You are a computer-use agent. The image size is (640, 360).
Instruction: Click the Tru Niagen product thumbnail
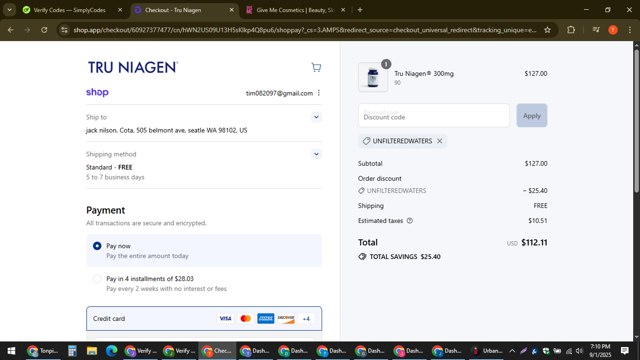click(x=373, y=77)
